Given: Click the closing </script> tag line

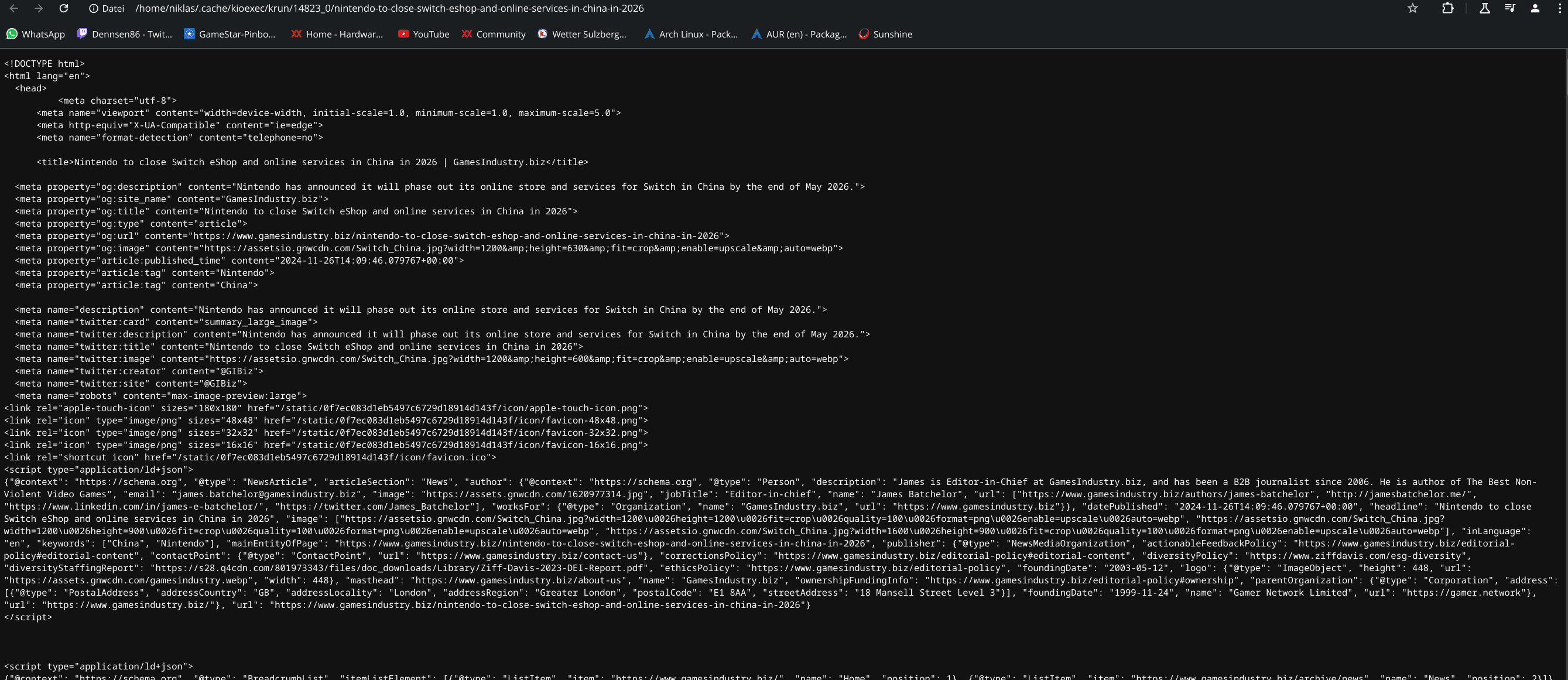Looking at the screenshot, I should [28, 617].
